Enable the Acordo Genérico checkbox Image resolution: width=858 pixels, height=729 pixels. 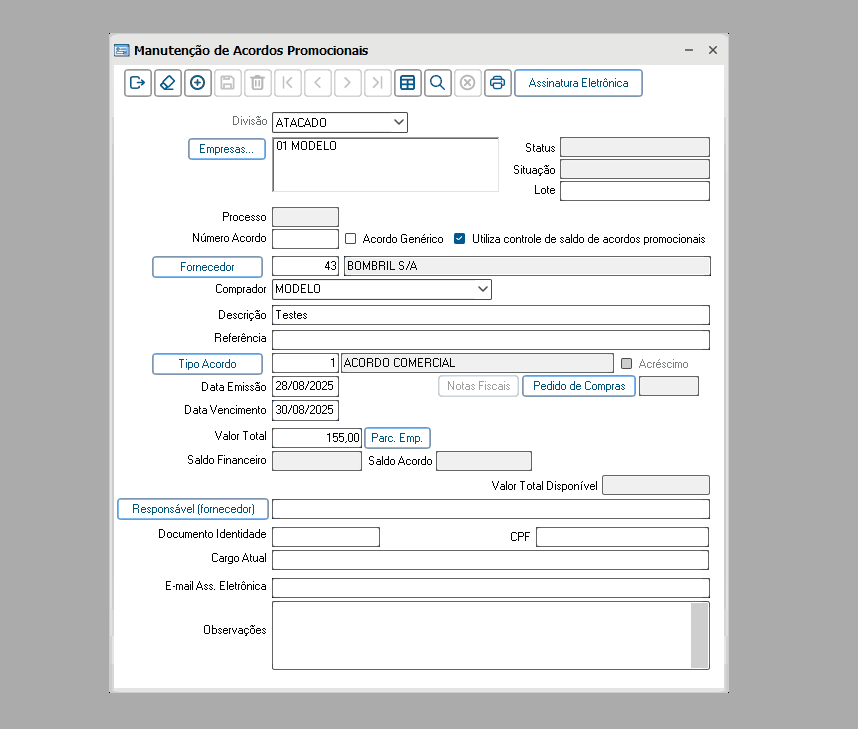click(x=351, y=239)
